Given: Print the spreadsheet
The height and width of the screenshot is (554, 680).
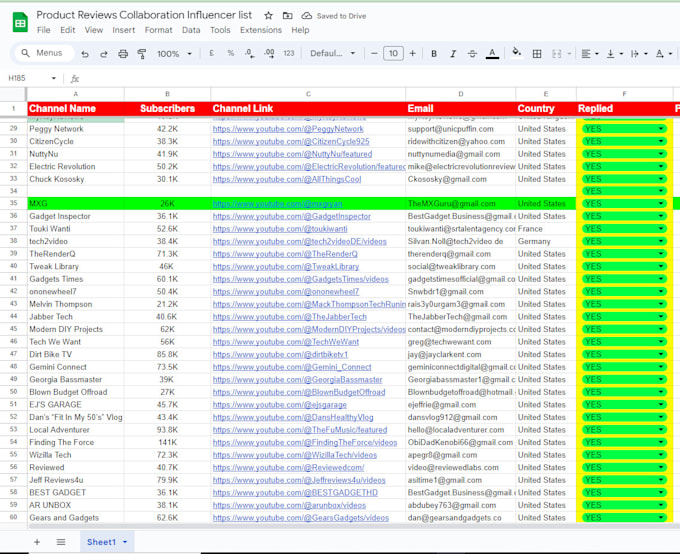Looking at the screenshot, I should [x=123, y=54].
